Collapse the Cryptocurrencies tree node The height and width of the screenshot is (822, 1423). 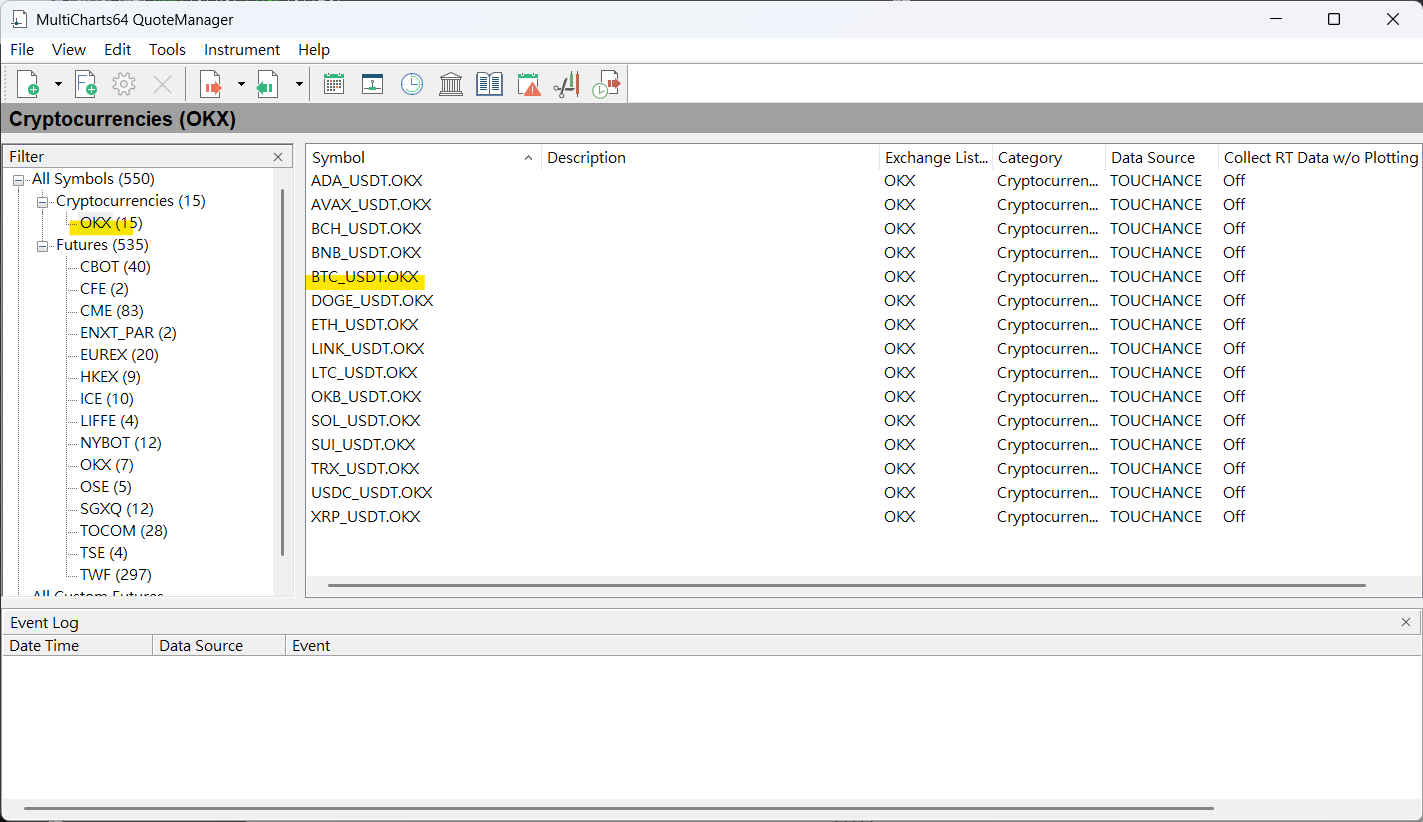pyautogui.click(x=43, y=201)
